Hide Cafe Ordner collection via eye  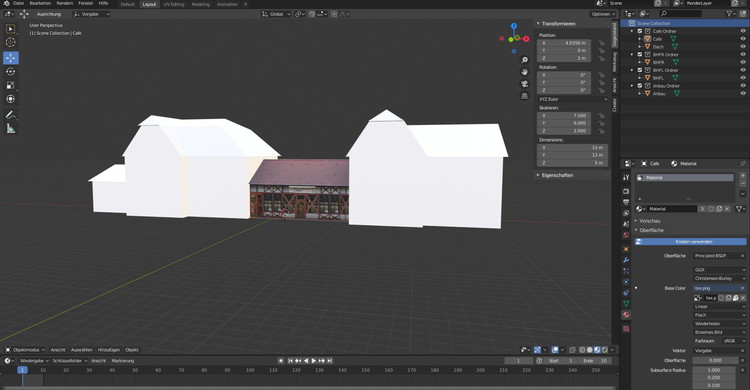click(743, 31)
